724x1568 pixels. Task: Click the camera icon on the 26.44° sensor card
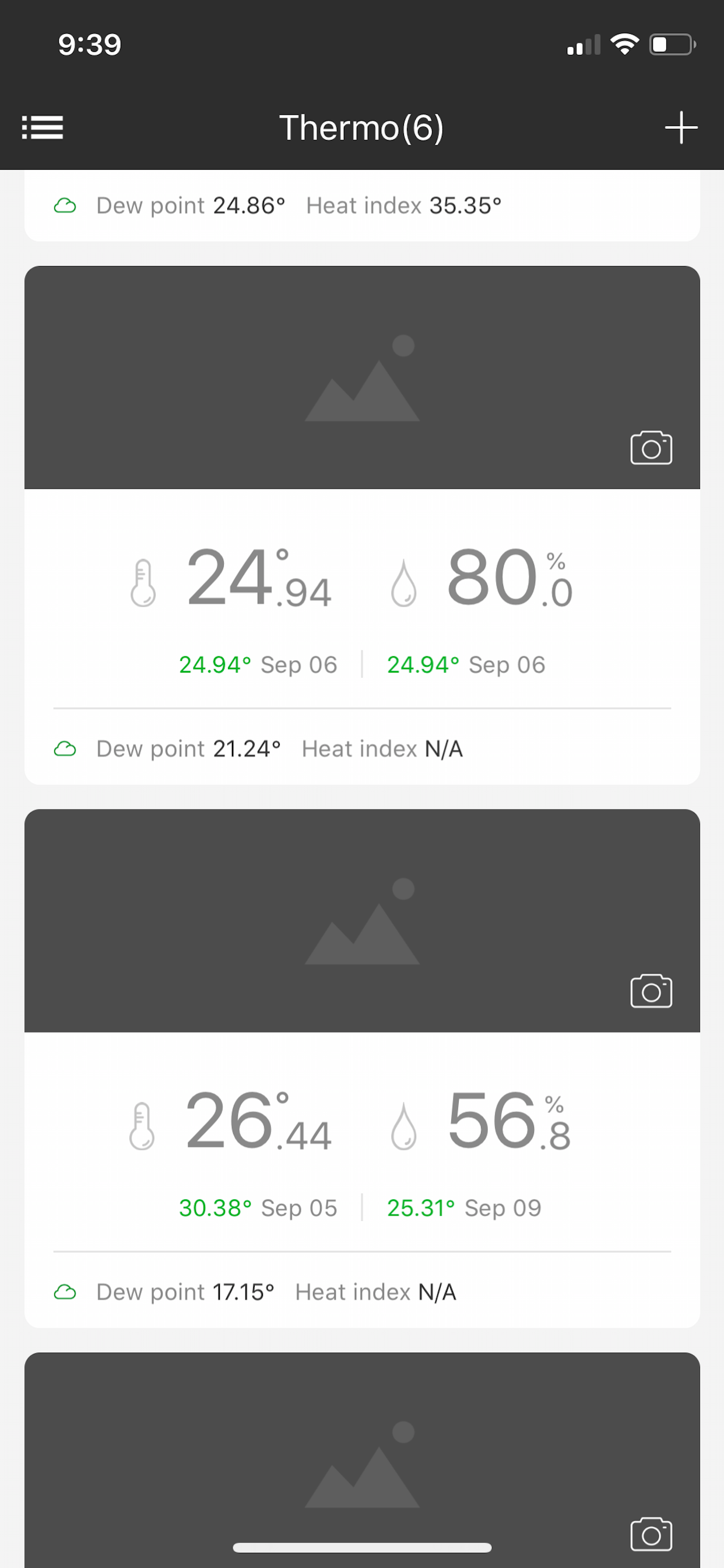tap(651, 991)
